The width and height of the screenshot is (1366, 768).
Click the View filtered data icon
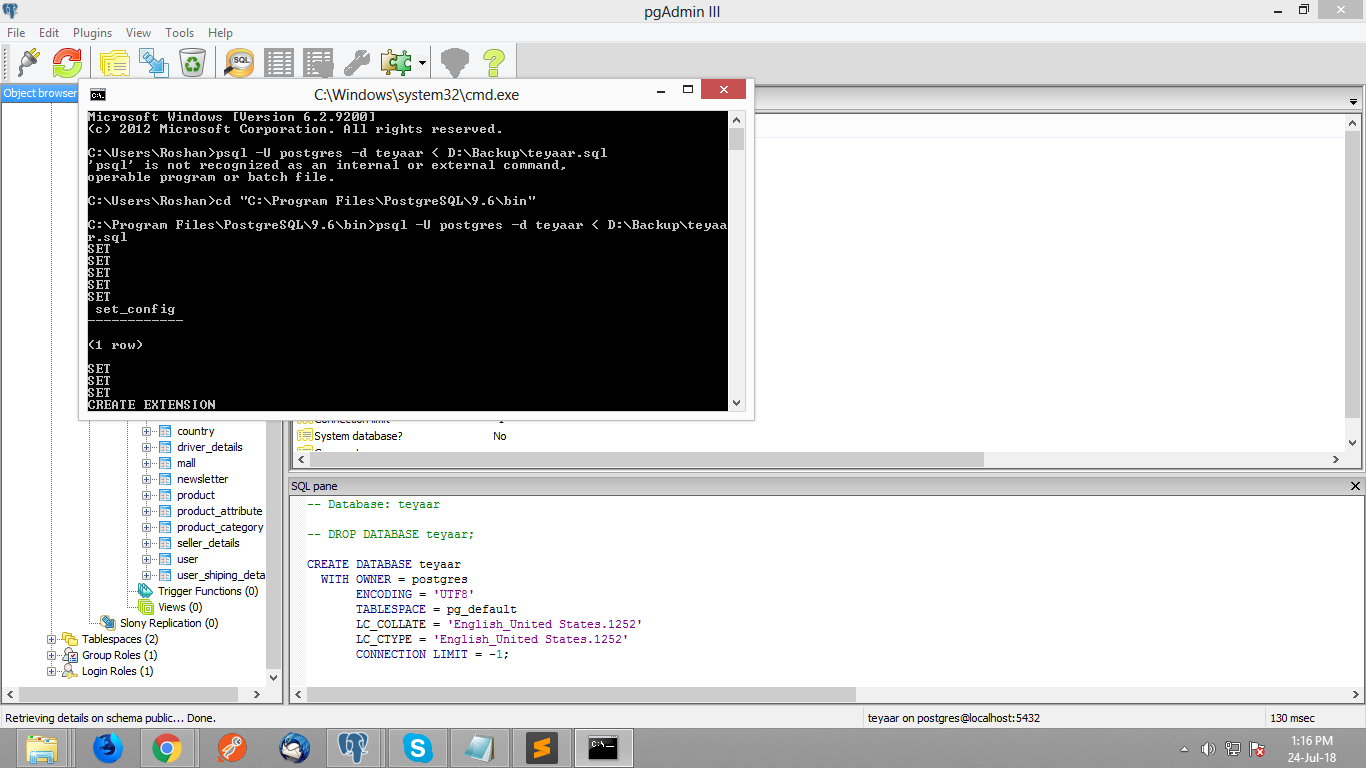[x=318, y=63]
